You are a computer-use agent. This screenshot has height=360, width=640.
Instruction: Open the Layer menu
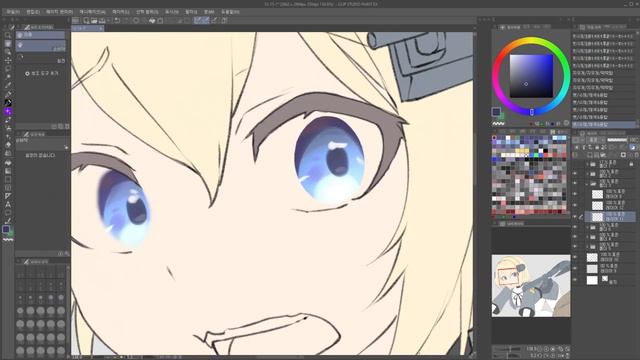point(120,12)
